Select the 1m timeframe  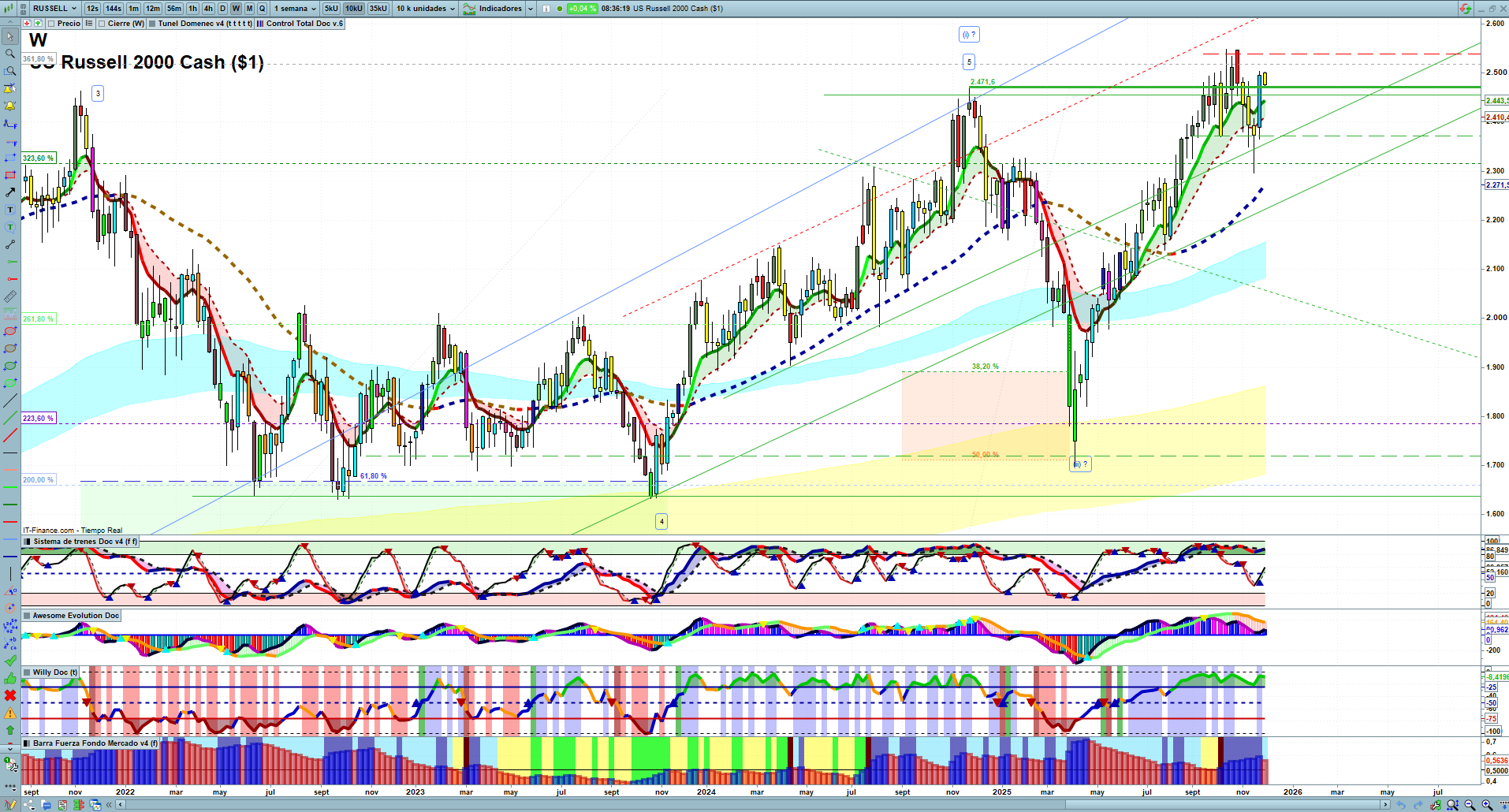click(x=134, y=9)
